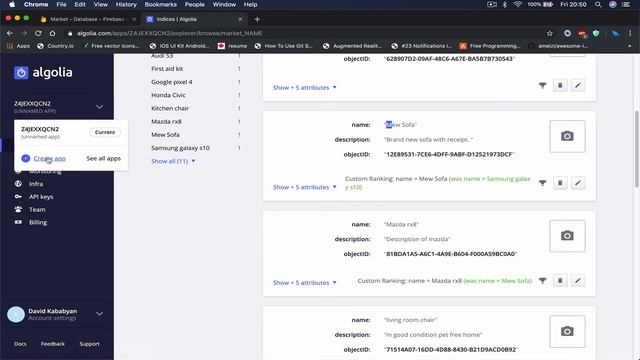
Task: Select the First aid kit facet
Action: pyautogui.click(x=167, y=69)
